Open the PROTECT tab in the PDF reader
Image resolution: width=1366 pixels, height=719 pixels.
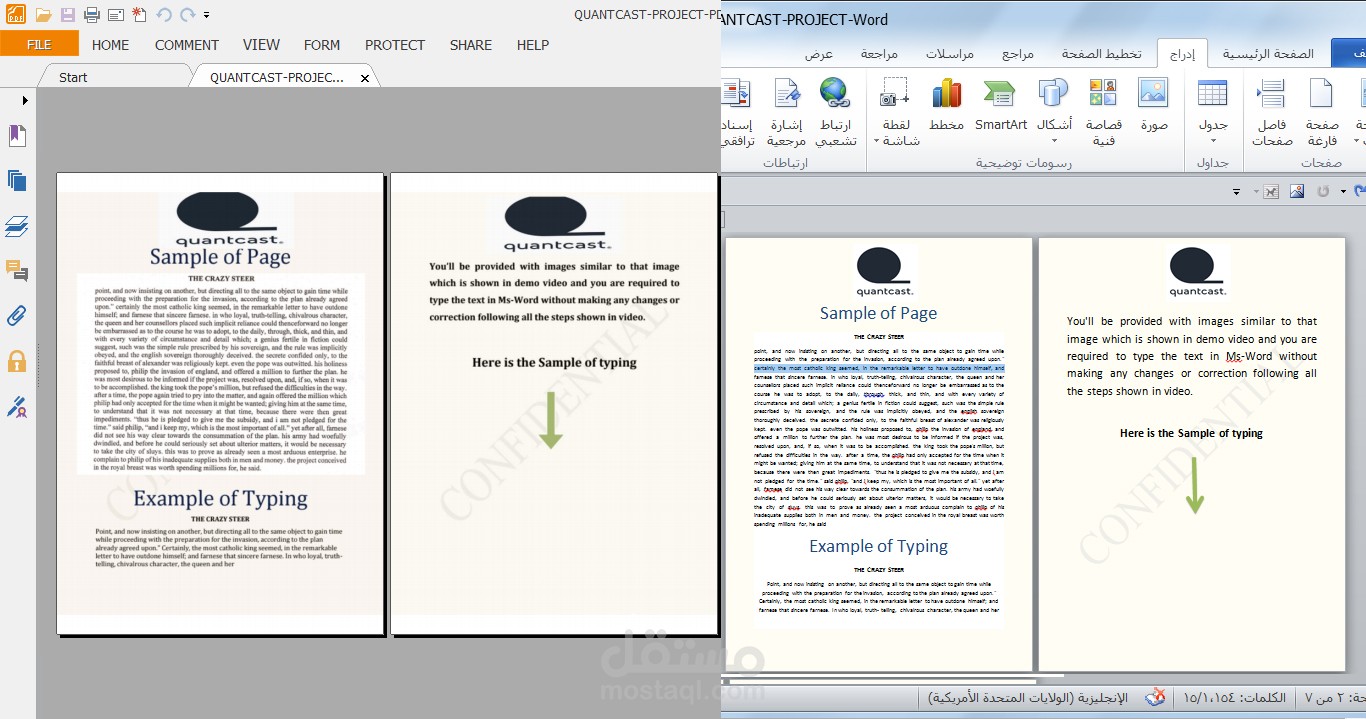tap(395, 45)
